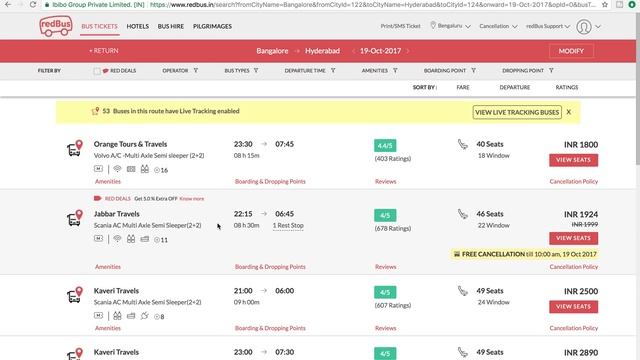Open Amenities link for Orange Tours
Screen dimensions: 640x360
tap(108, 181)
